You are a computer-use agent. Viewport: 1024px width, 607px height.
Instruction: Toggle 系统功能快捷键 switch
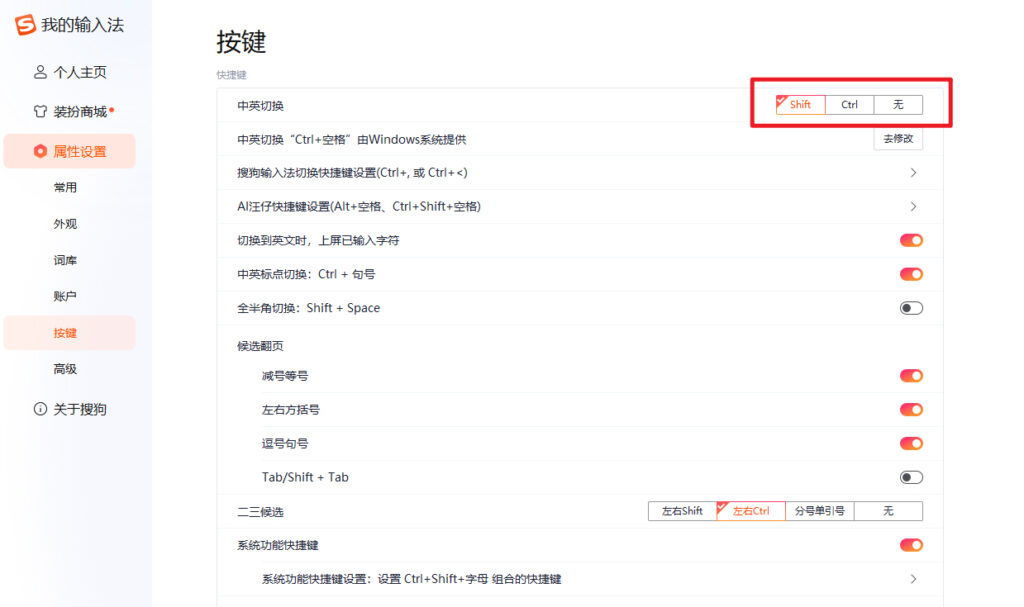pos(911,545)
